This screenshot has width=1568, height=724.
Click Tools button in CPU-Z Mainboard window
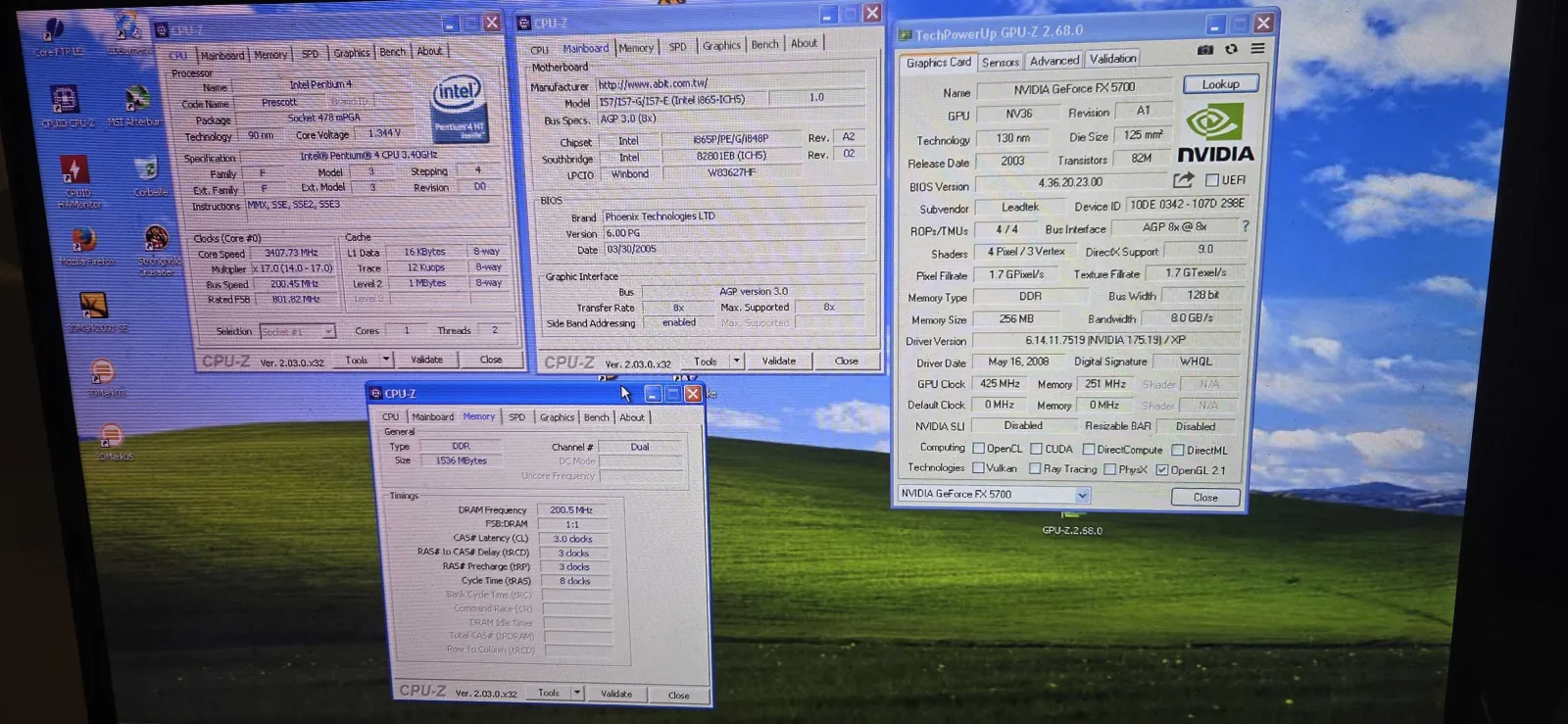[x=706, y=361]
